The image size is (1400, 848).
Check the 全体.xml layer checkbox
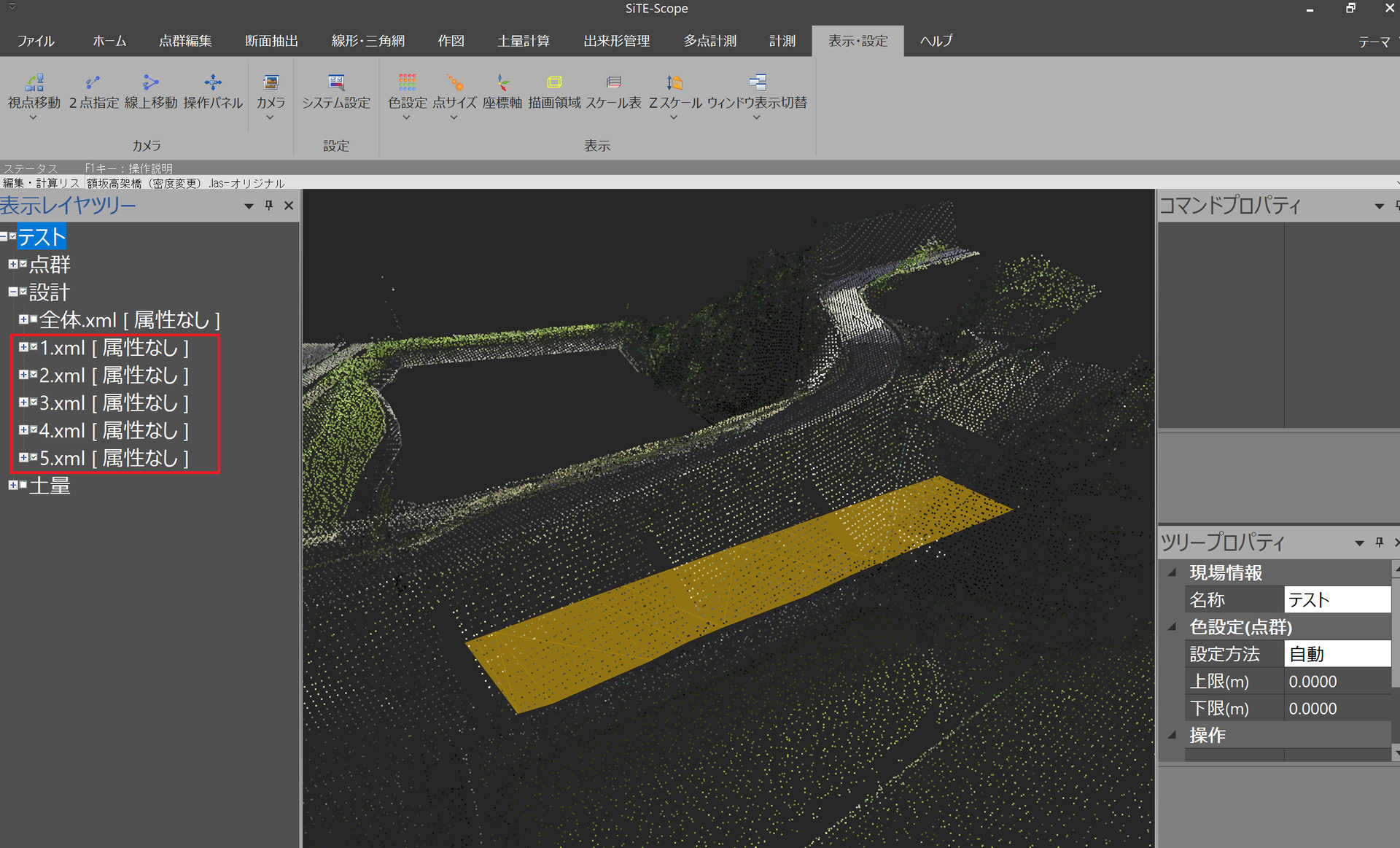coord(34,319)
